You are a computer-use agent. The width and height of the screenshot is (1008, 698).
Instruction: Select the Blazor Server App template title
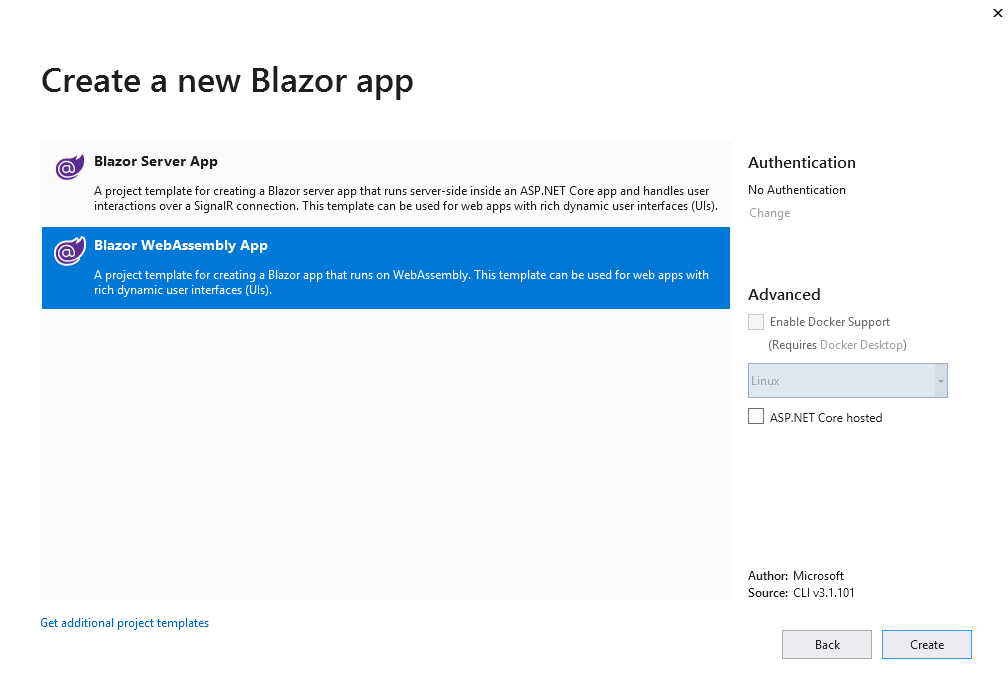tap(156, 161)
